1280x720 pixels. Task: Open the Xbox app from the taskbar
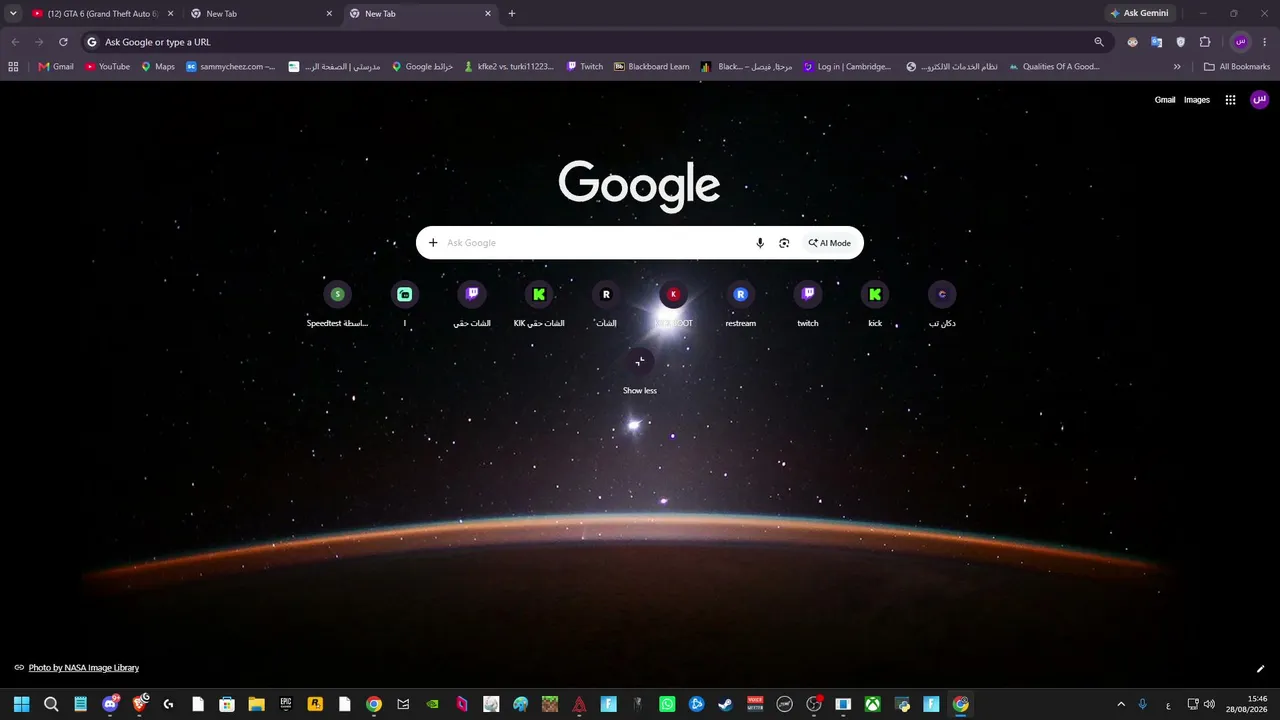pos(872,704)
